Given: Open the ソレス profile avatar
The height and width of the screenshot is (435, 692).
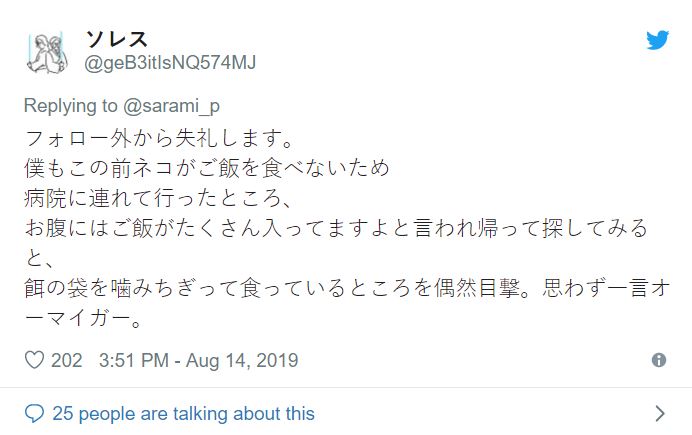Looking at the screenshot, I should click(46, 52).
